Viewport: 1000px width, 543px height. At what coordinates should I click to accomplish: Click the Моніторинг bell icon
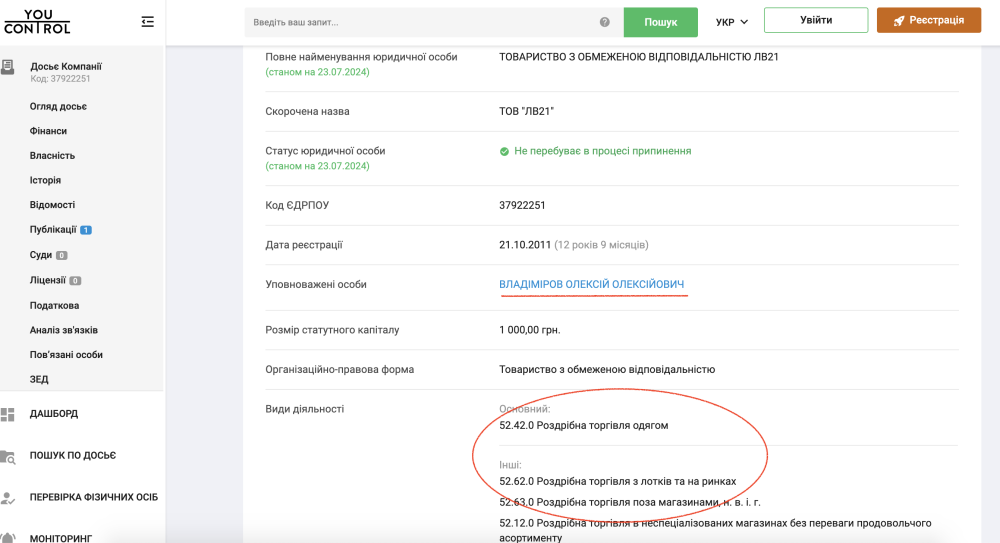coord(8,537)
